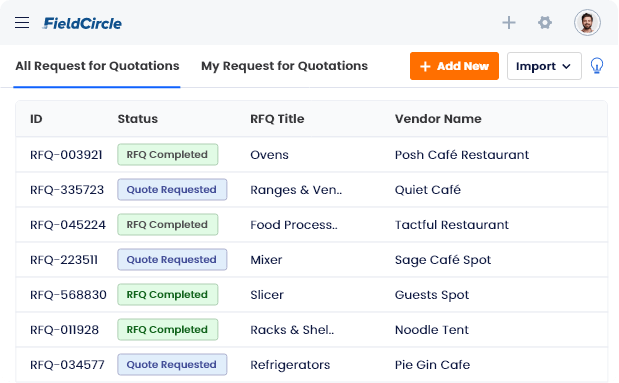
Task: Open the user profile avatar
Action: tap(587, 23)
